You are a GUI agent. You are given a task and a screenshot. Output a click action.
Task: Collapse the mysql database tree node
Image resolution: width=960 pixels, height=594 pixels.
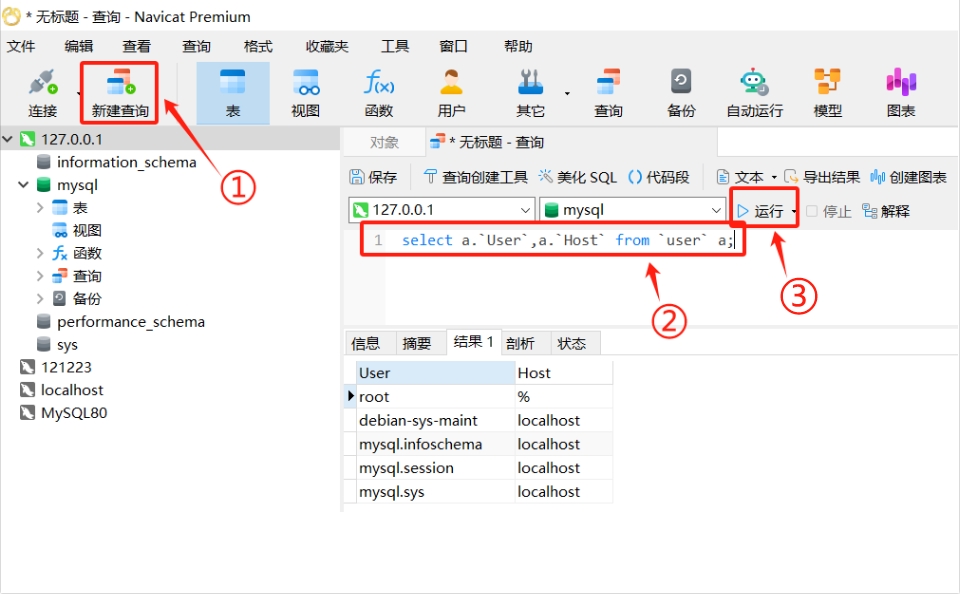point(23,184)
